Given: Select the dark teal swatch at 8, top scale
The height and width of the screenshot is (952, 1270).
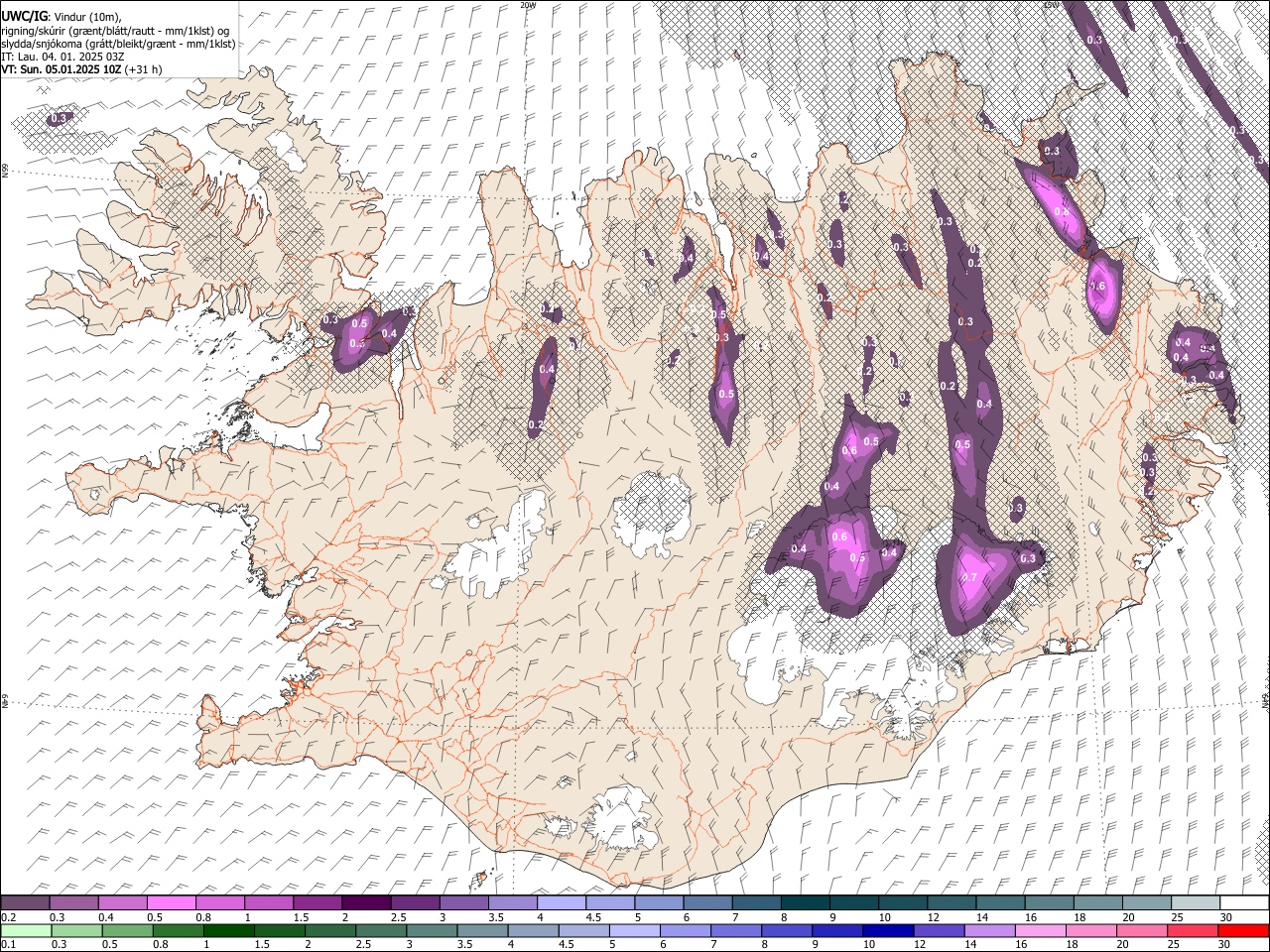Looking at the screenshot, I should tap(804, 903).
